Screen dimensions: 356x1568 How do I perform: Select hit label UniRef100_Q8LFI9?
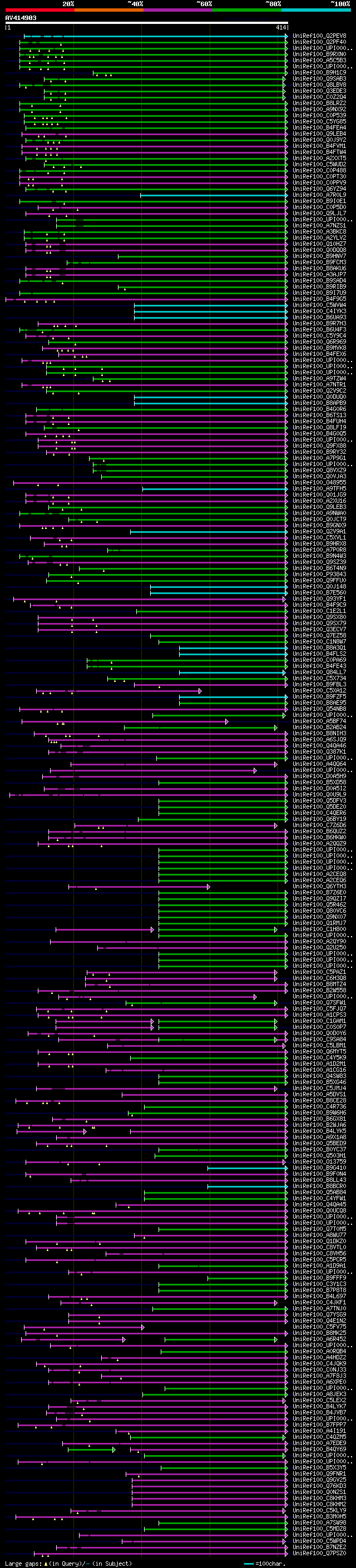[319, 427]
